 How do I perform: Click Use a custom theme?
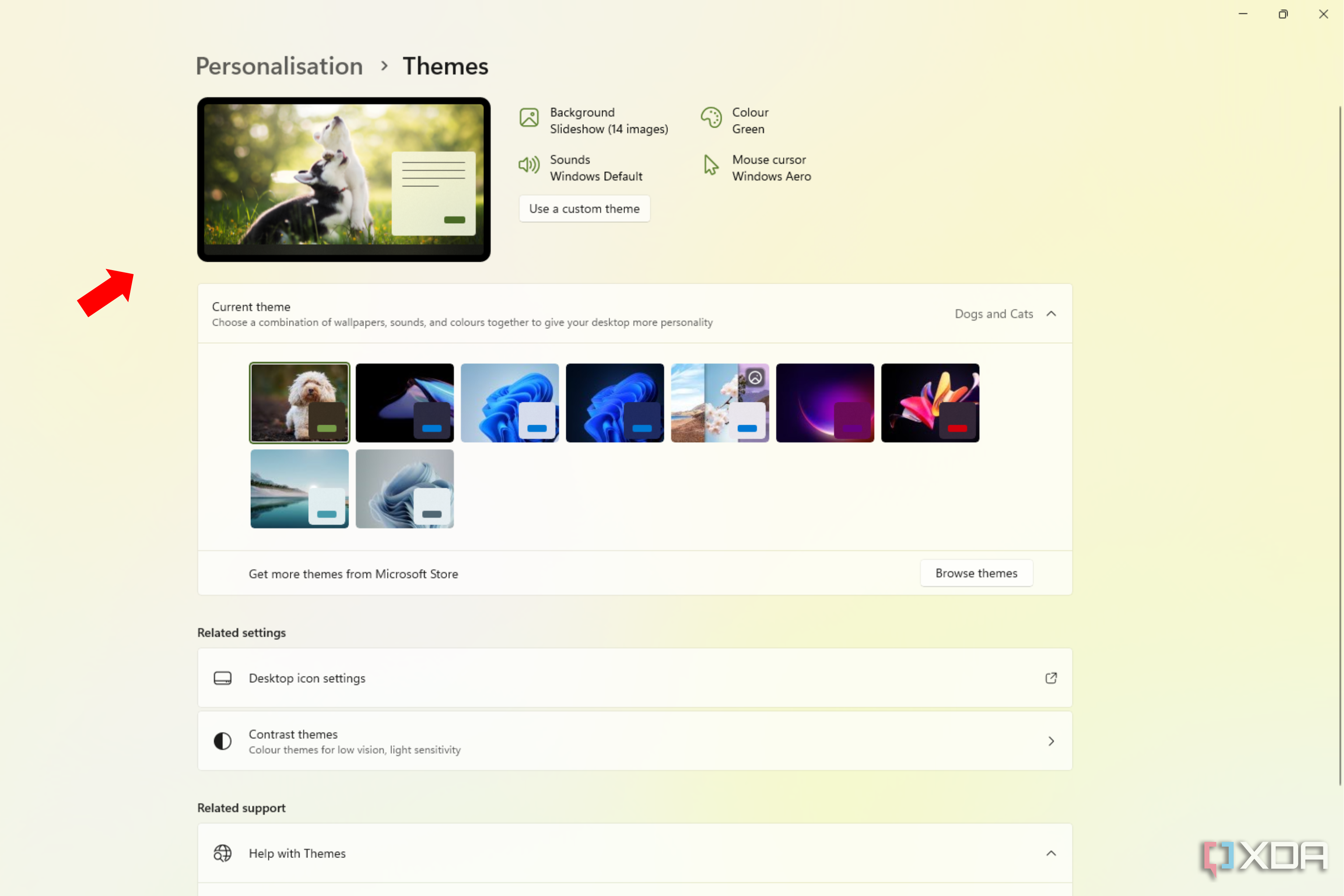pos(584,209)
